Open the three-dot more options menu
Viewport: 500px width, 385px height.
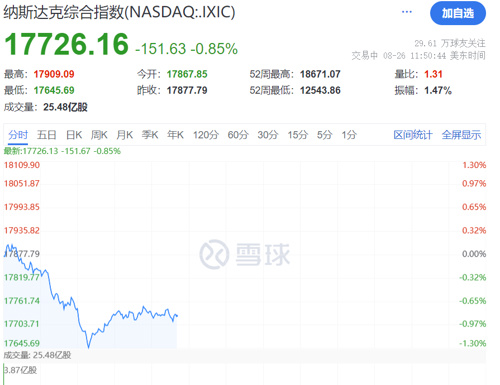pyautogui.click(x=407, y=12)
